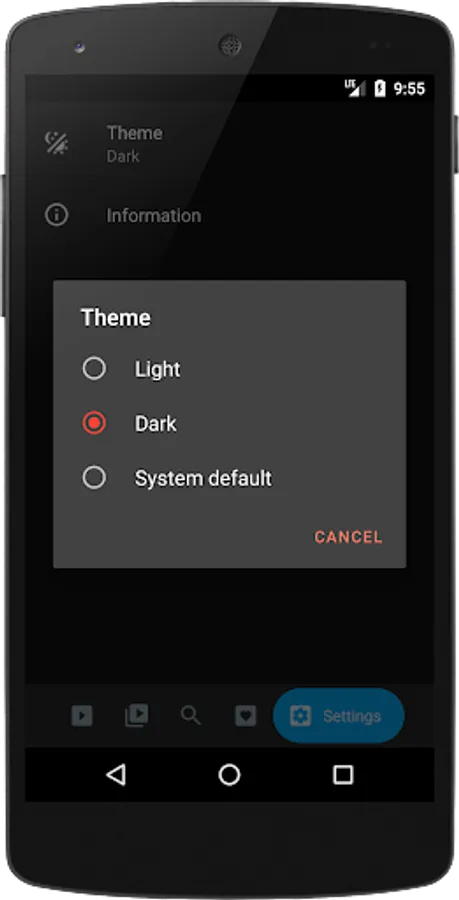The width and height of the screenshot is (459, 900).
Task: Tap the Android back navigation button
Action: coord(116,775)
